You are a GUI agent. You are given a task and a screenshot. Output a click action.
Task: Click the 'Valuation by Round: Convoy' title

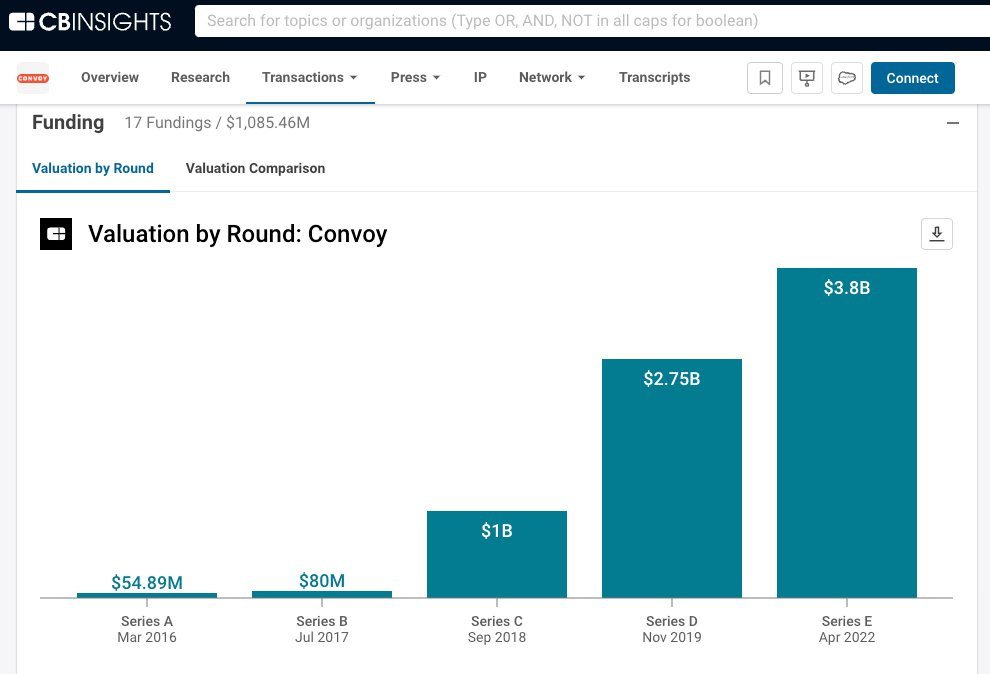tap(237, 234)
